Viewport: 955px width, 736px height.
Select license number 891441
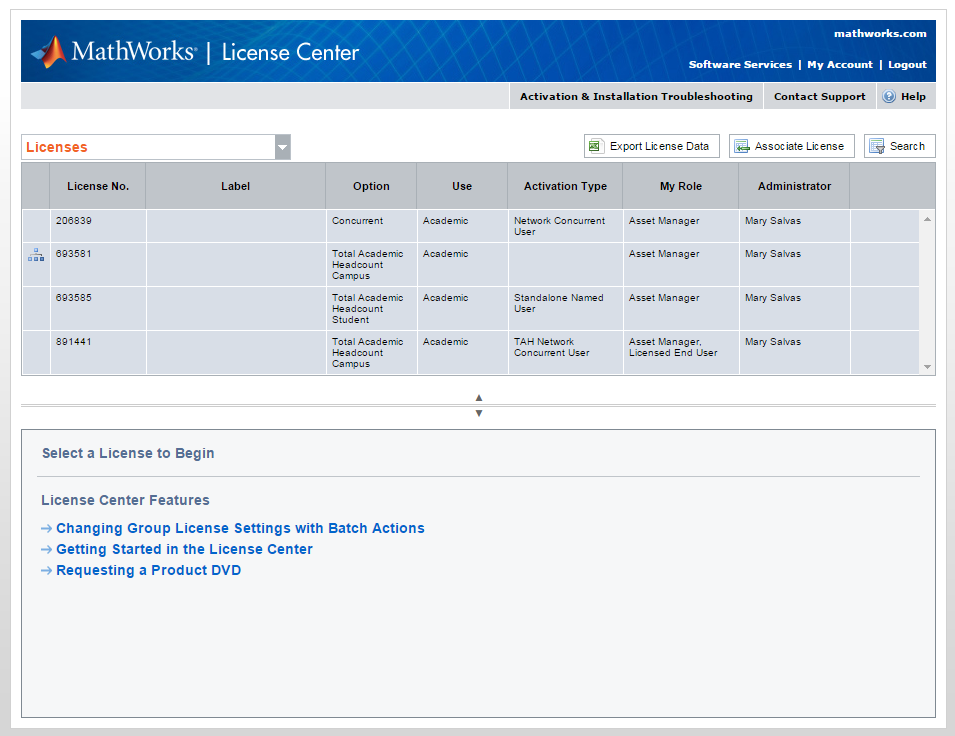[74, 342]
